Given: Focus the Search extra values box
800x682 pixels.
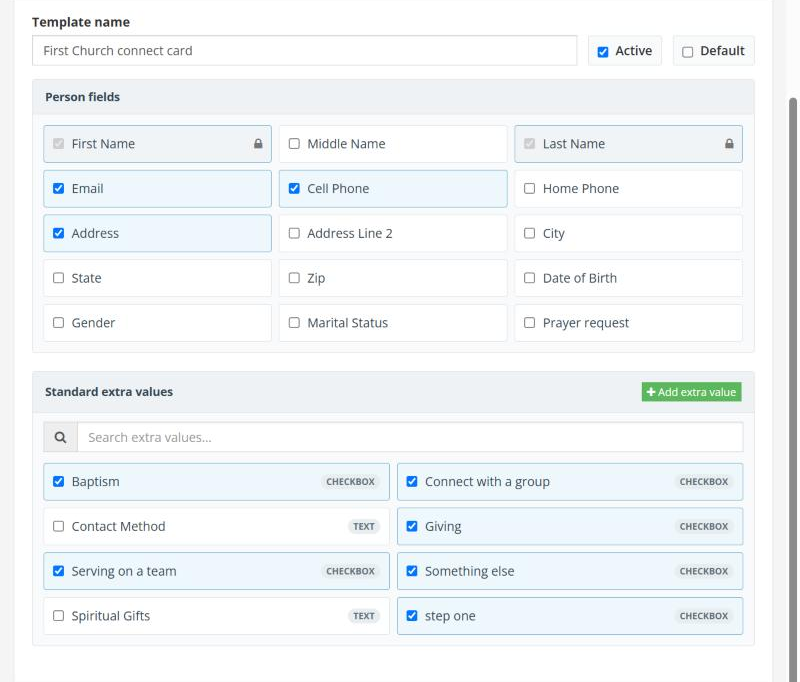Looking at the screenshot, I should coord(410,437).
